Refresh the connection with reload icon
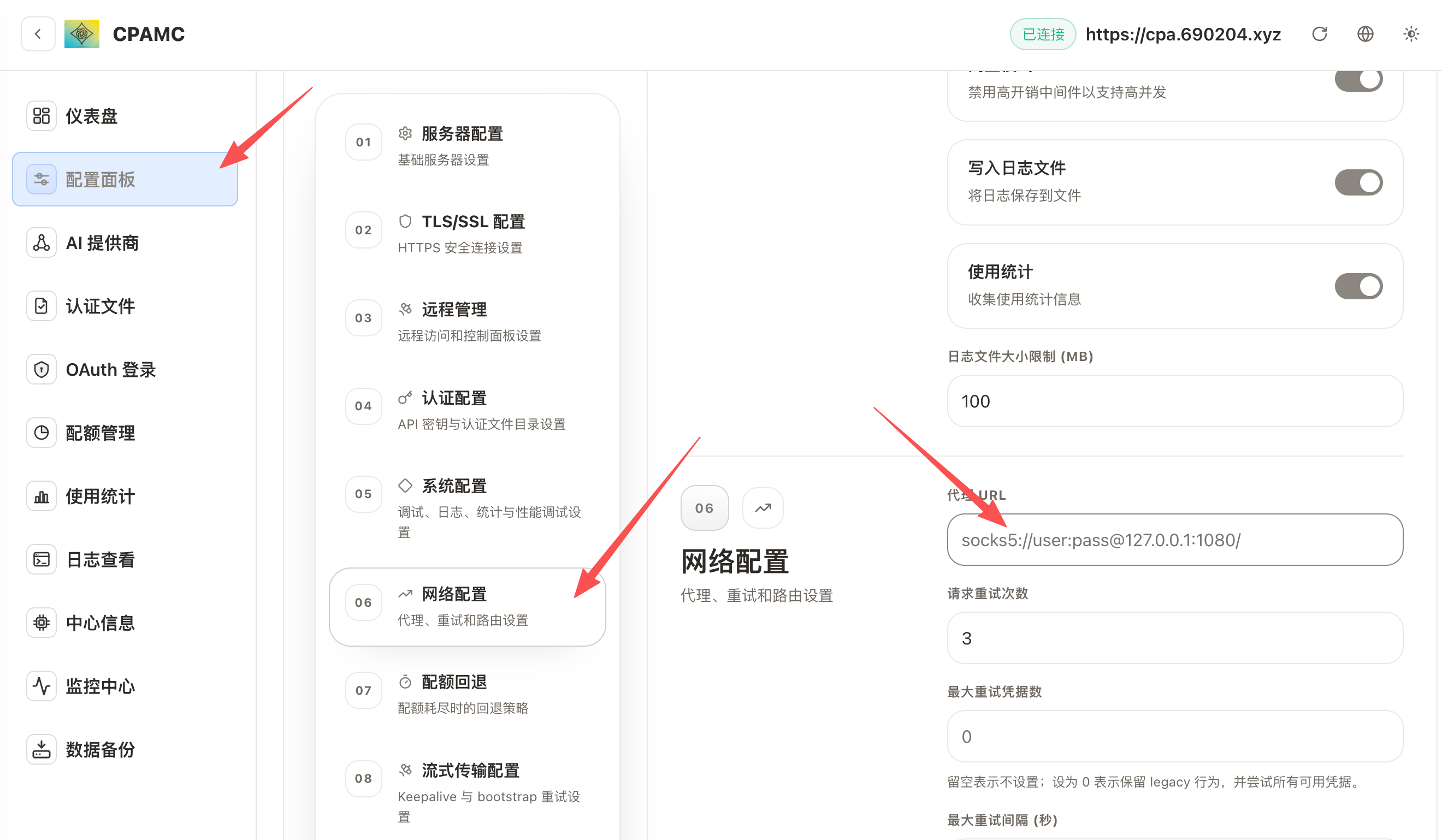1442x840 pixels. (x=1320, y=34)
